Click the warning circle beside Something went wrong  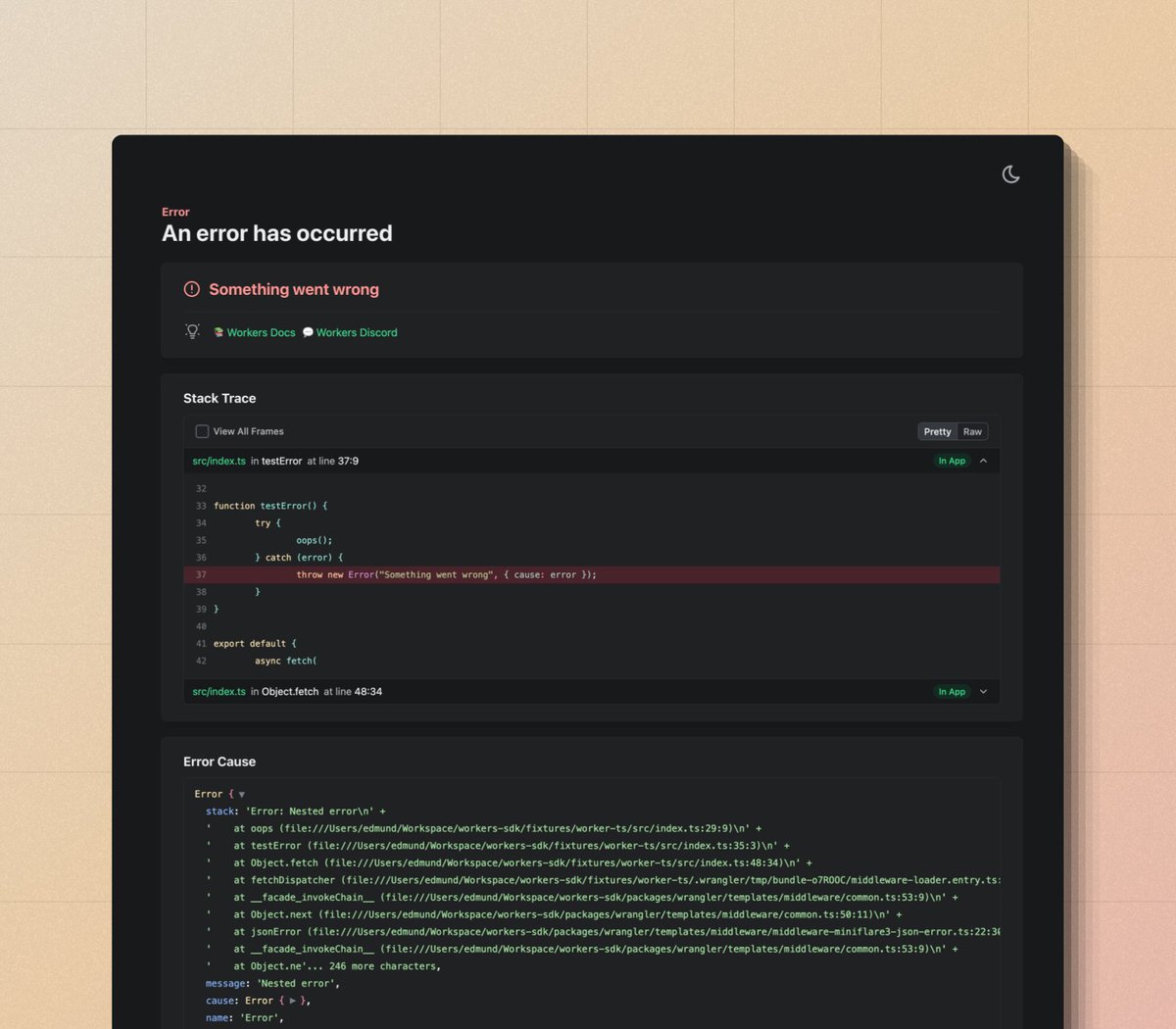click(x=192, y=289)
